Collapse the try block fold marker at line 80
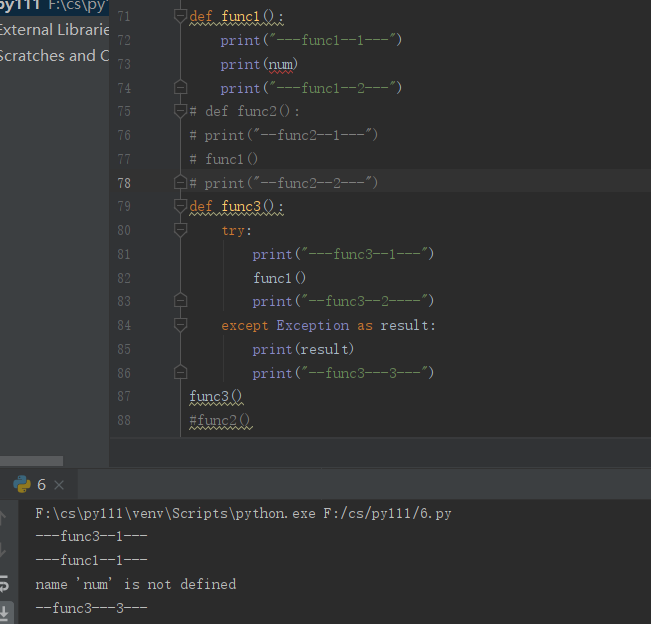 point(180,230)
